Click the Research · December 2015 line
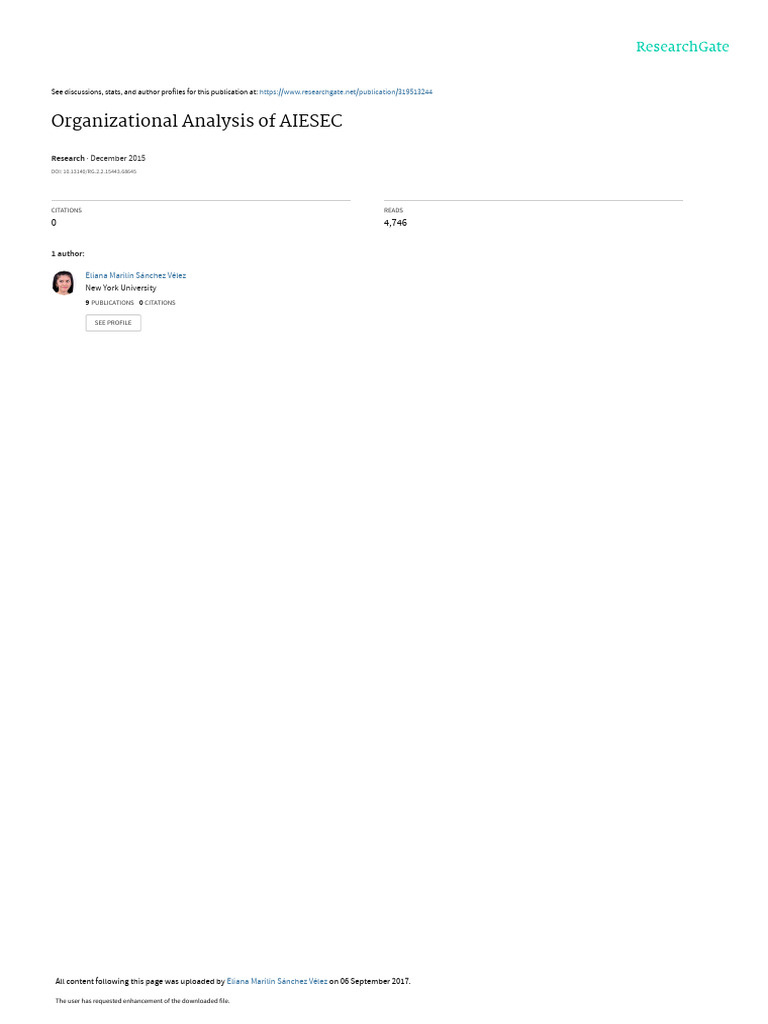The width and height of the screenshot is (768, 1024). pyautogui.click(x=98, y=158)
